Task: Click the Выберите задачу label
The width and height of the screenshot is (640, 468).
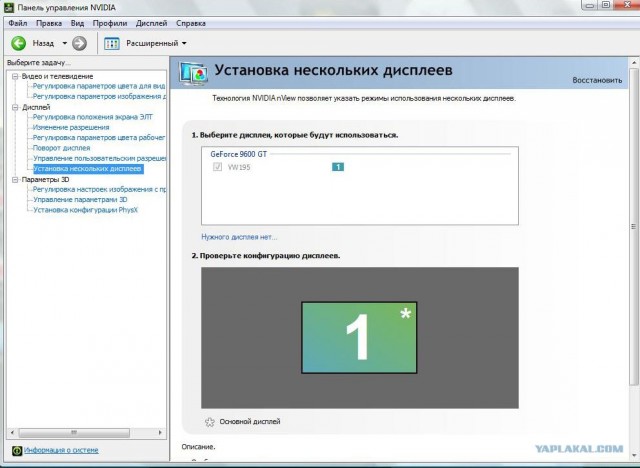Action: point(39,63)
